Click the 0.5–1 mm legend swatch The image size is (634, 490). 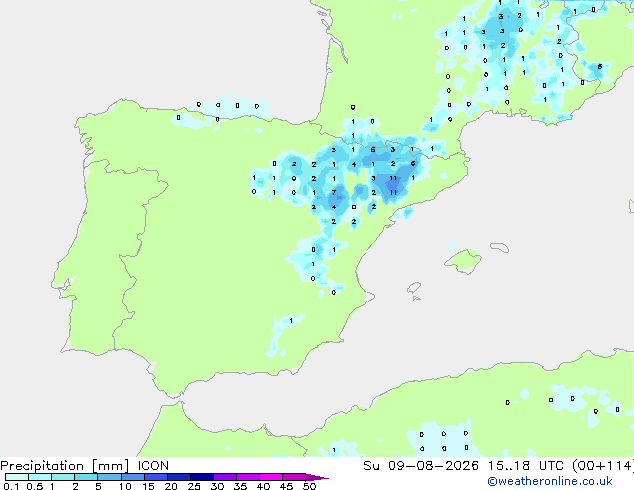[x=40, y=477]
